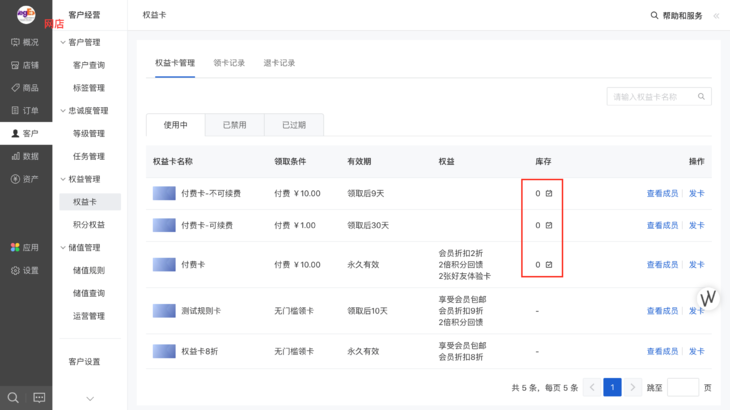Open 设置 settings in sidebar
Screen dimensions: 730x410
point(25,270)
